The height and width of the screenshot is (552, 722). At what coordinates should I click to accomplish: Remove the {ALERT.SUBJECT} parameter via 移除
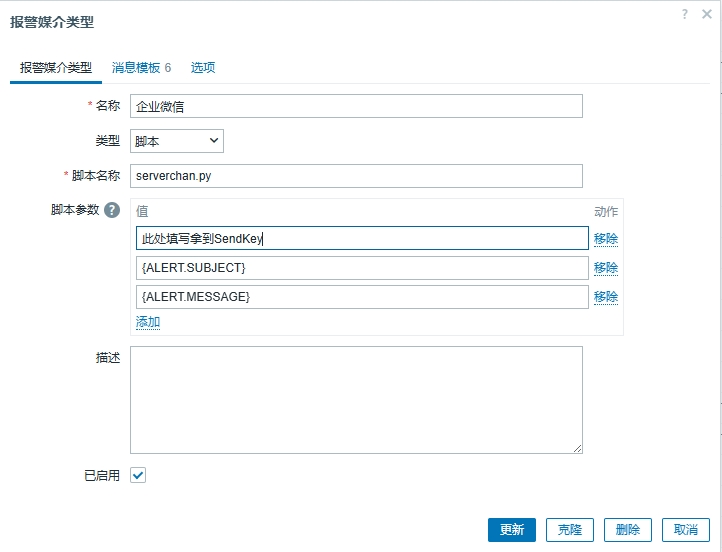click(605, 268)
